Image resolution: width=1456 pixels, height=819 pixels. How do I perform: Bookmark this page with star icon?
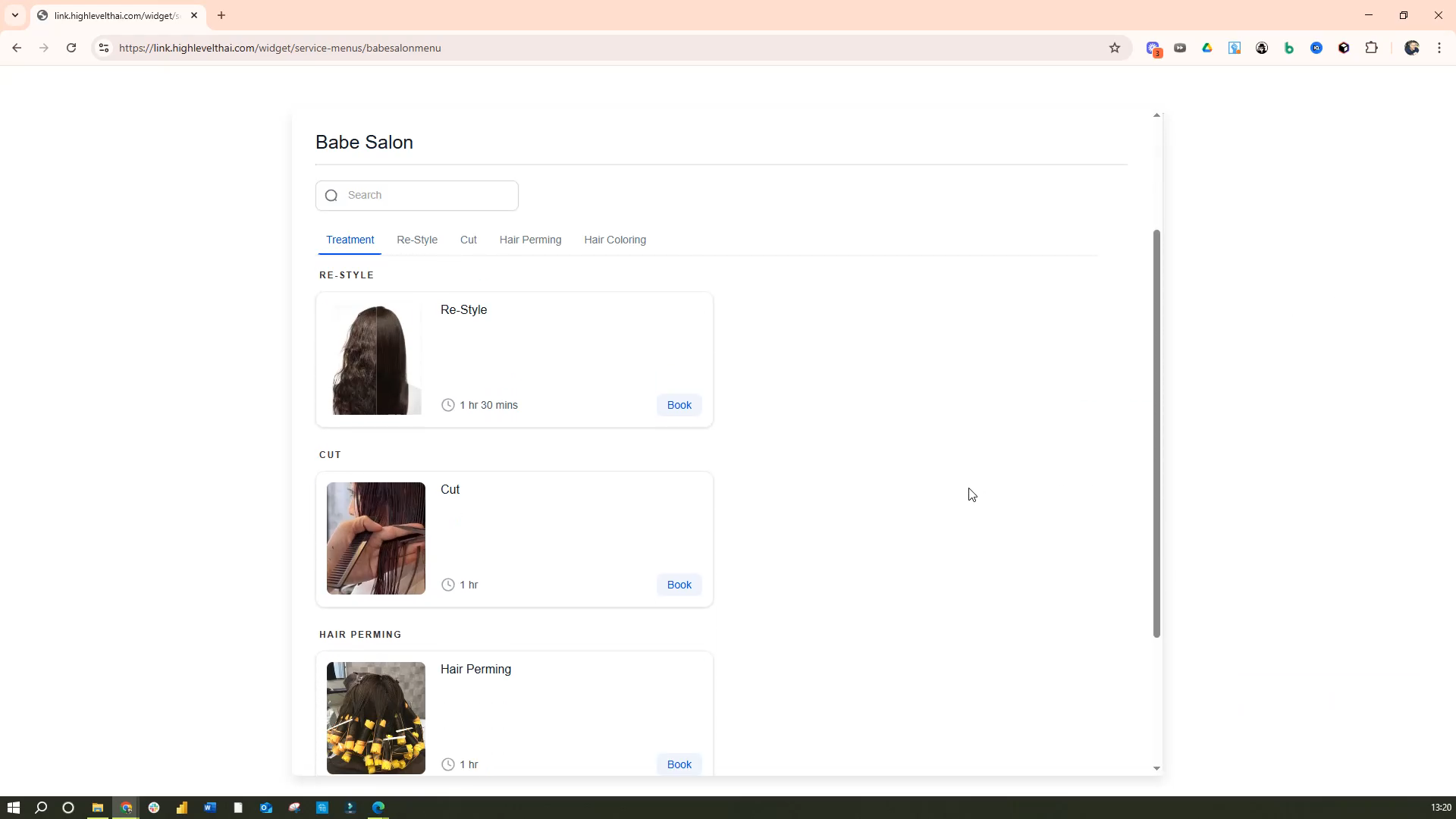(1114, 48)
